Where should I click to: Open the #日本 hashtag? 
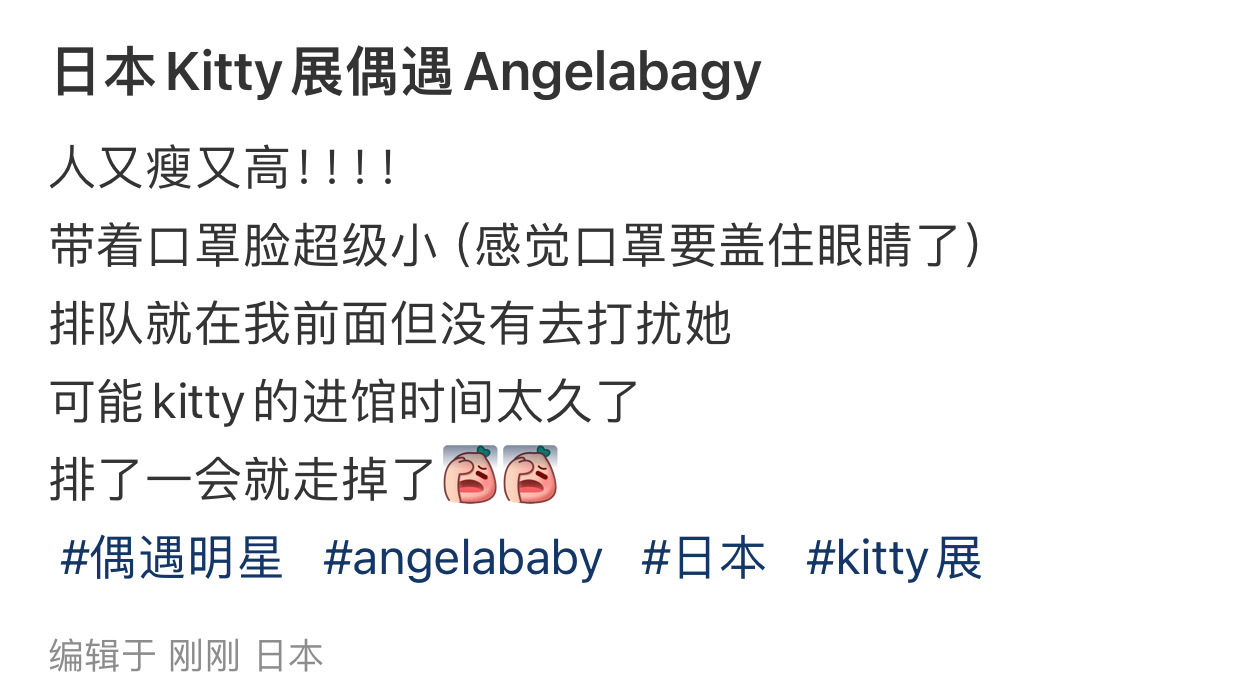[704, 558]
